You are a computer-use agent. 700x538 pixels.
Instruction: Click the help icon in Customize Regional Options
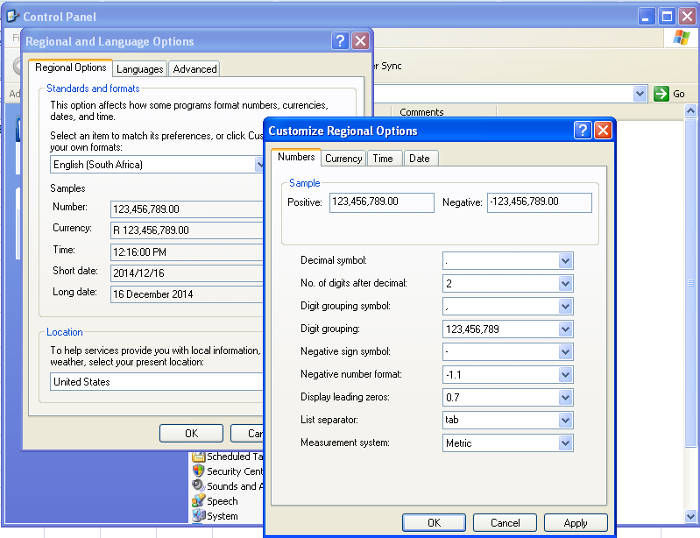[582, 131]
